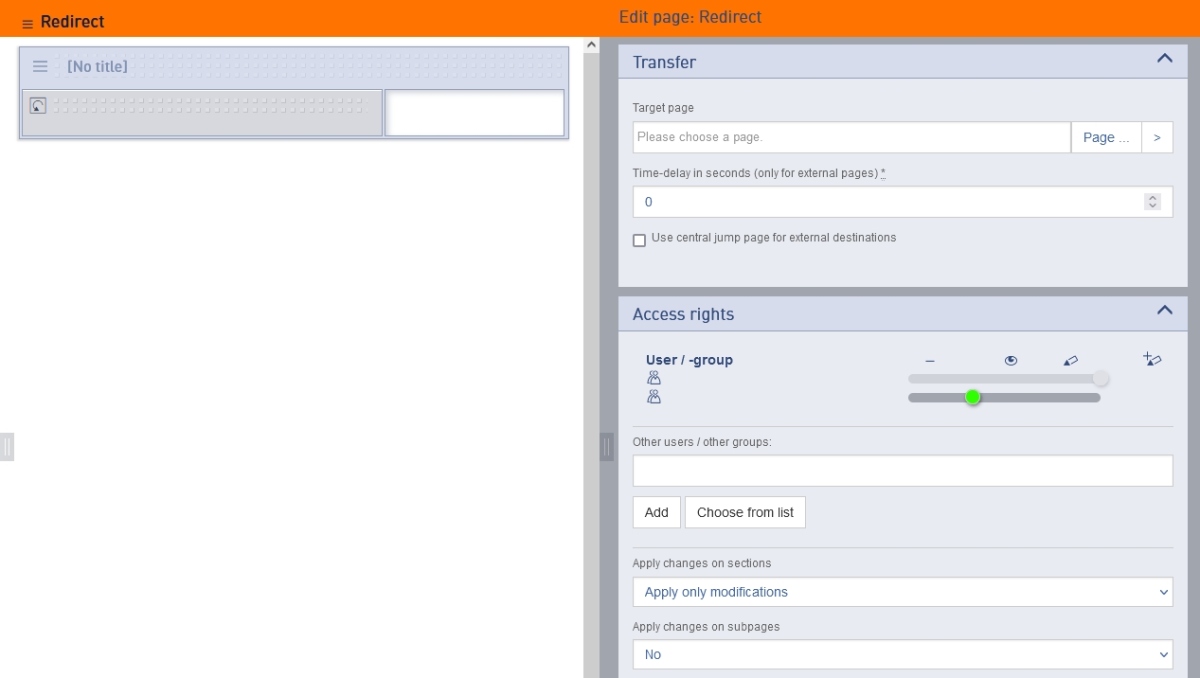Click the pencil edit-rights icon

click(1071, 361)
